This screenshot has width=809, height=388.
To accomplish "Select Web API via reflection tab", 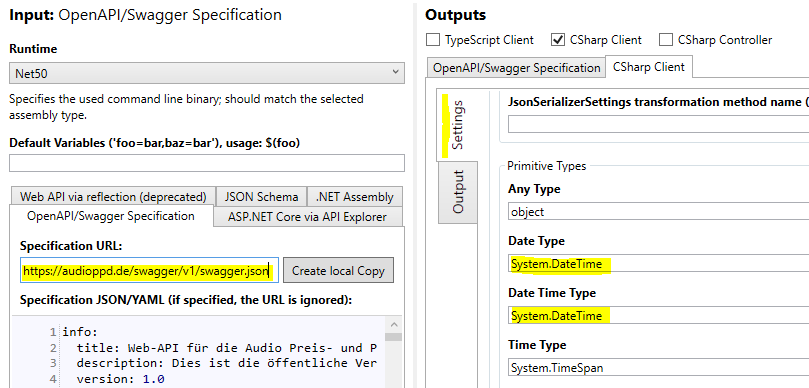I will pos(112,197).
